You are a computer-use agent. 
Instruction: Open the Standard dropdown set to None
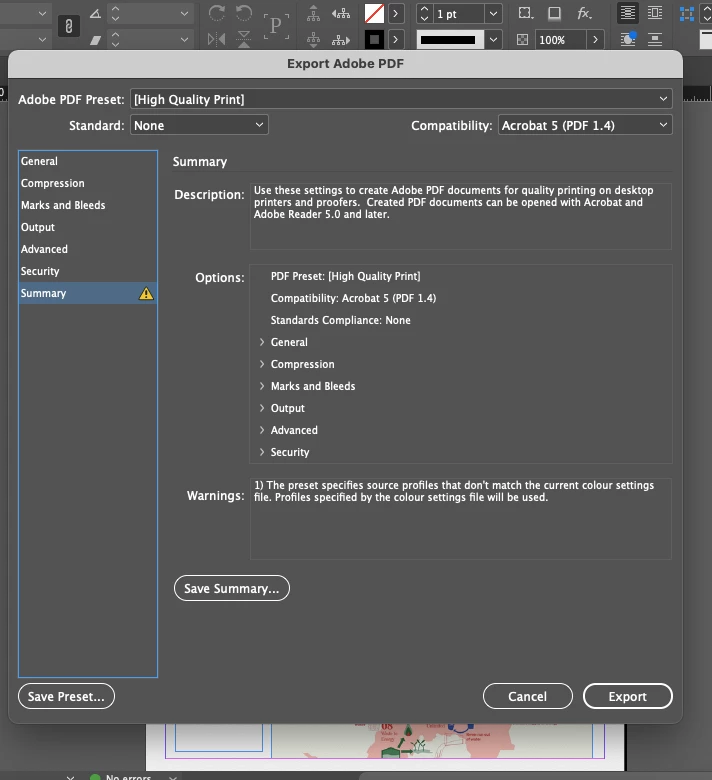tap(199, 125)
